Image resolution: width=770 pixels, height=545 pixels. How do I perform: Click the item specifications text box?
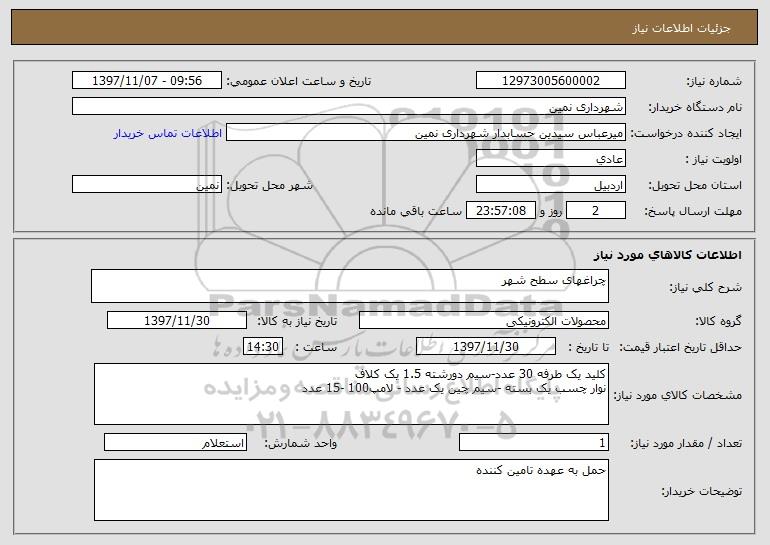[x=351, y=394]
